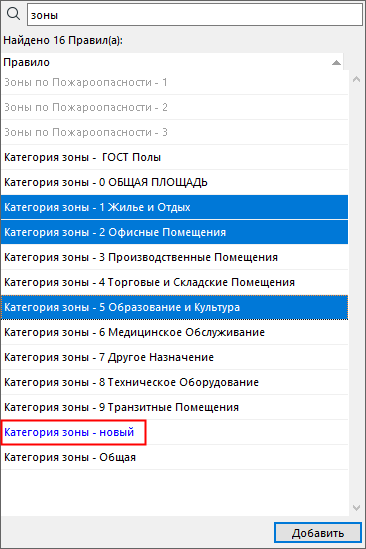The height and width of the screenshot is (549, 366).
Task: Select "Категория зоны - 7 Другое Назначение"
Action: 174,357
